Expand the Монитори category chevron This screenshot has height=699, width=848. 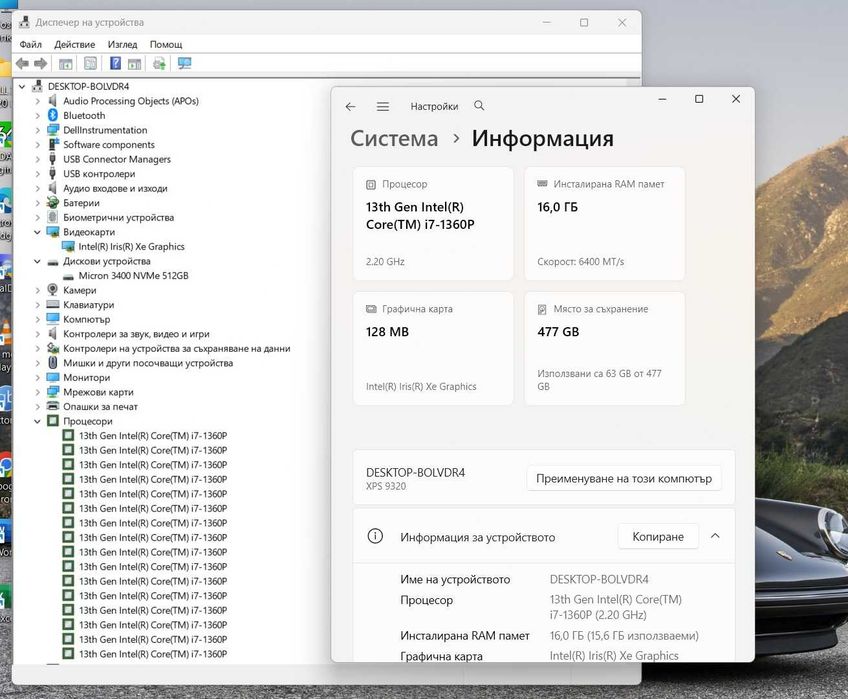(37, 378)
